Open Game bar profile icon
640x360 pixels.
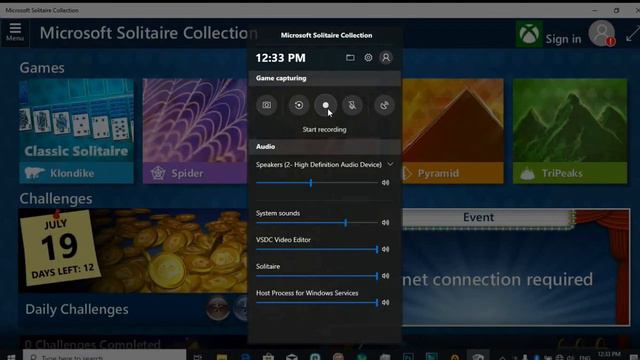(386, 58)
